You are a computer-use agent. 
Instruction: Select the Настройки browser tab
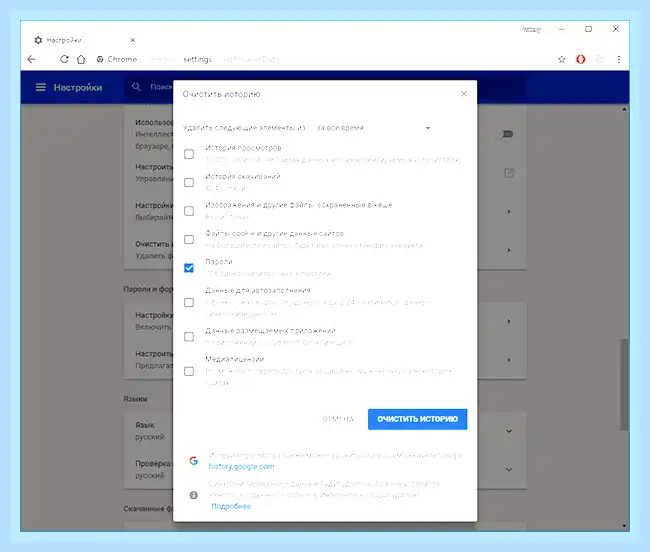click(x=83, y=40)
